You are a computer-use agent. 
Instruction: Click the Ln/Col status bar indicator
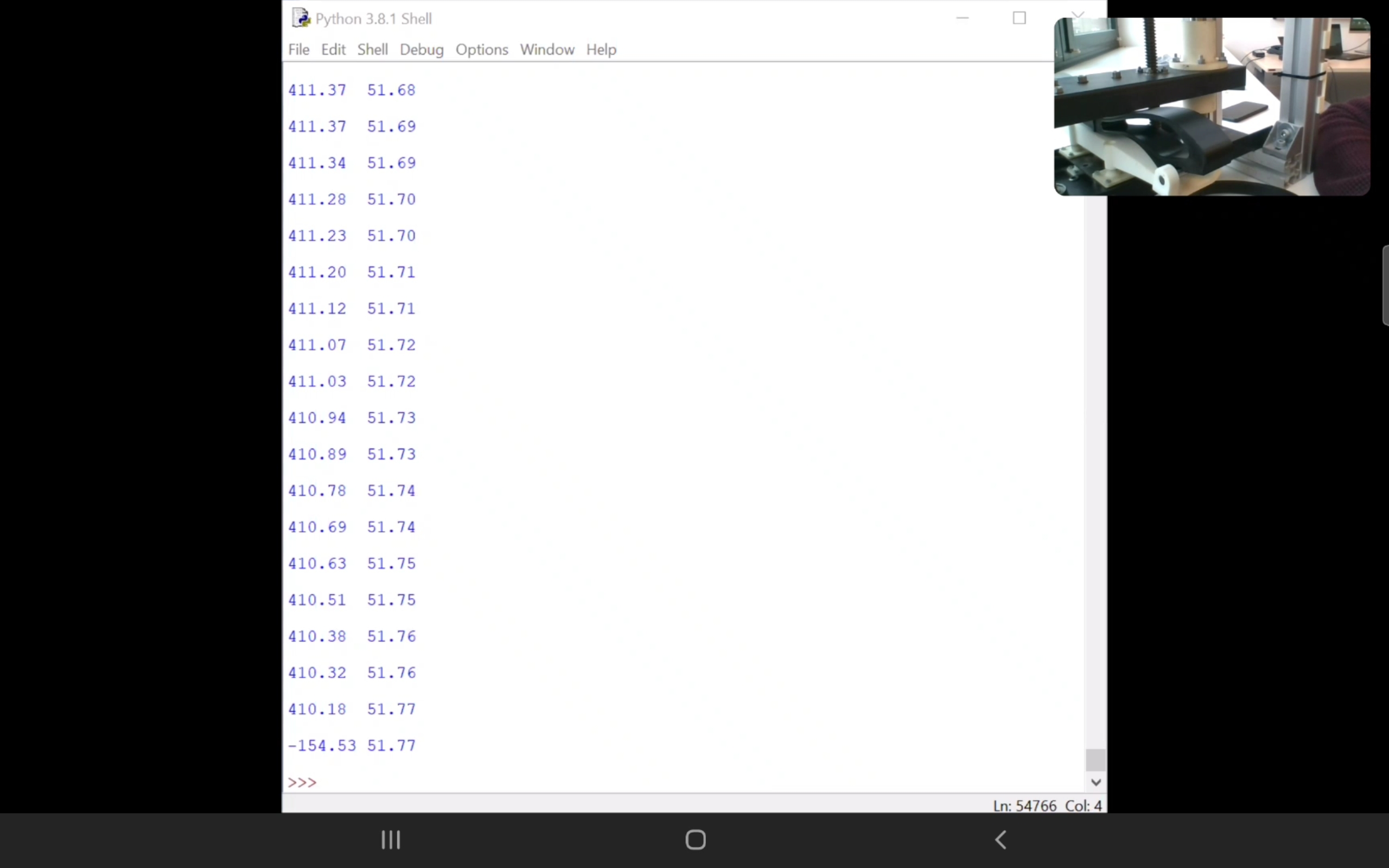[1047, 806]
